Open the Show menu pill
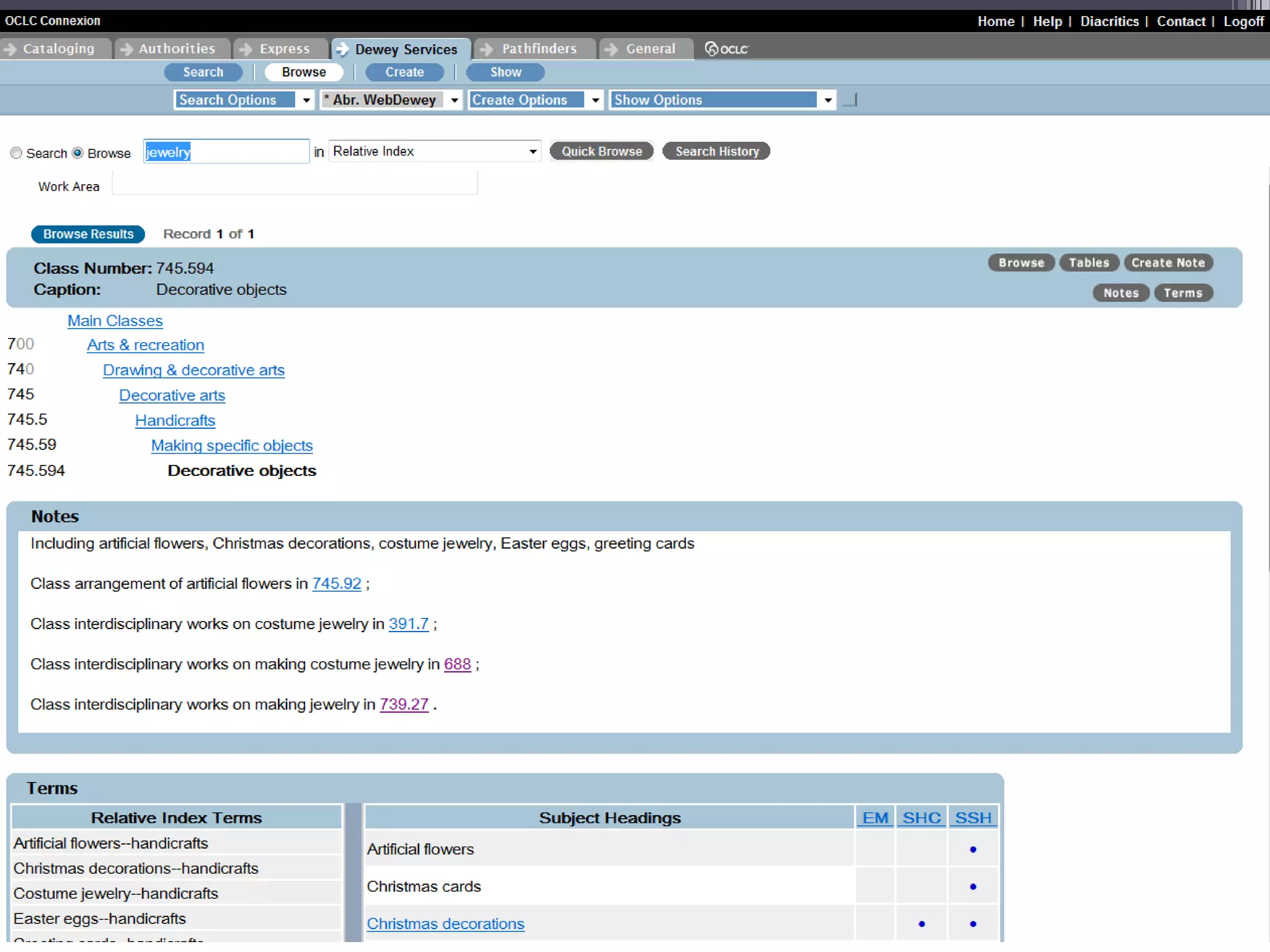 coord(505,73)
